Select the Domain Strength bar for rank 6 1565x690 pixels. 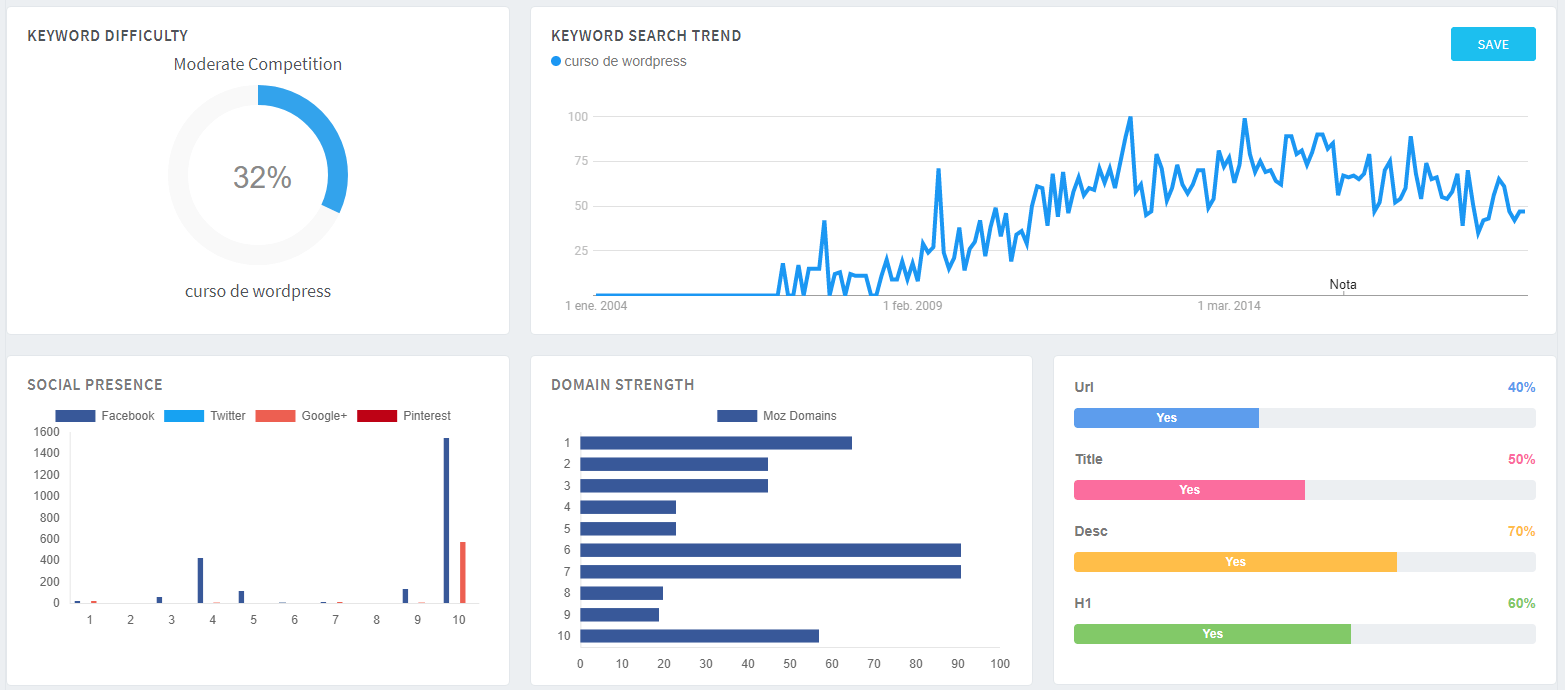tap(770, 550)
